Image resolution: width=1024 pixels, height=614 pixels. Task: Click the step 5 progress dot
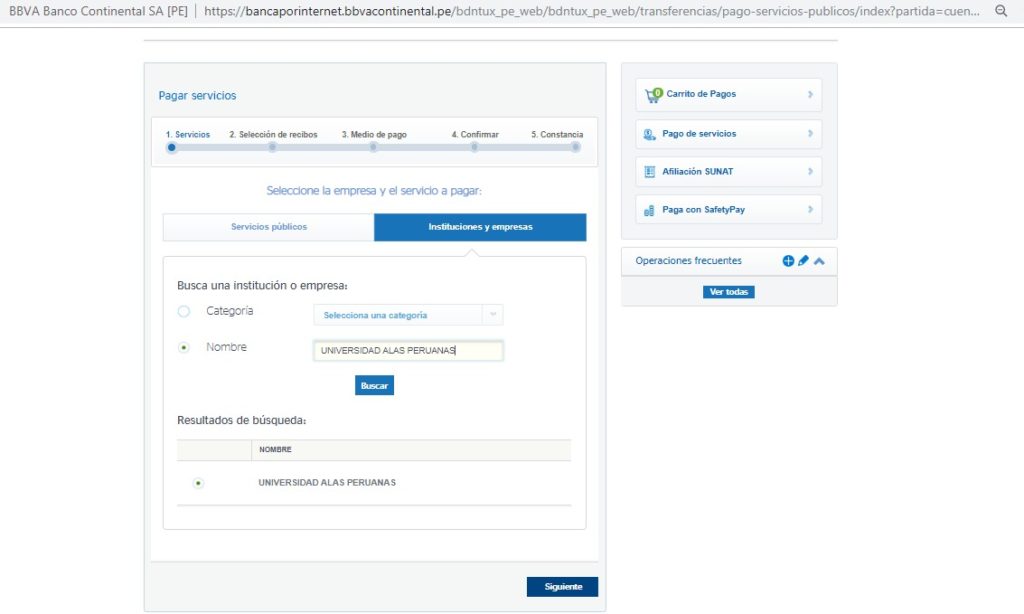575,148
